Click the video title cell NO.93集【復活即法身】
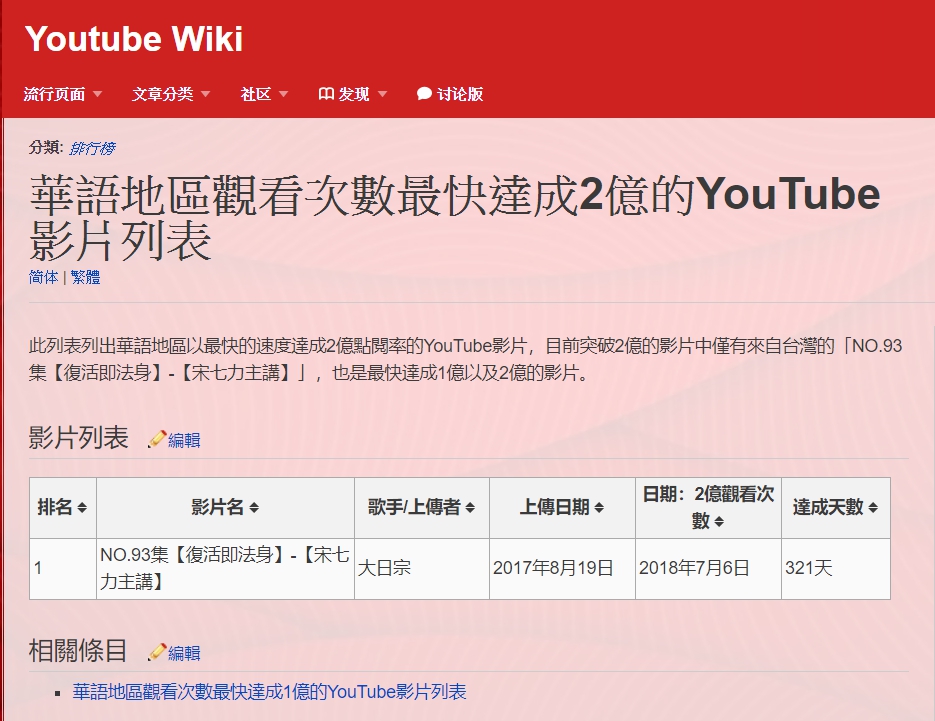Screen dimensions: 935x721 225,568
